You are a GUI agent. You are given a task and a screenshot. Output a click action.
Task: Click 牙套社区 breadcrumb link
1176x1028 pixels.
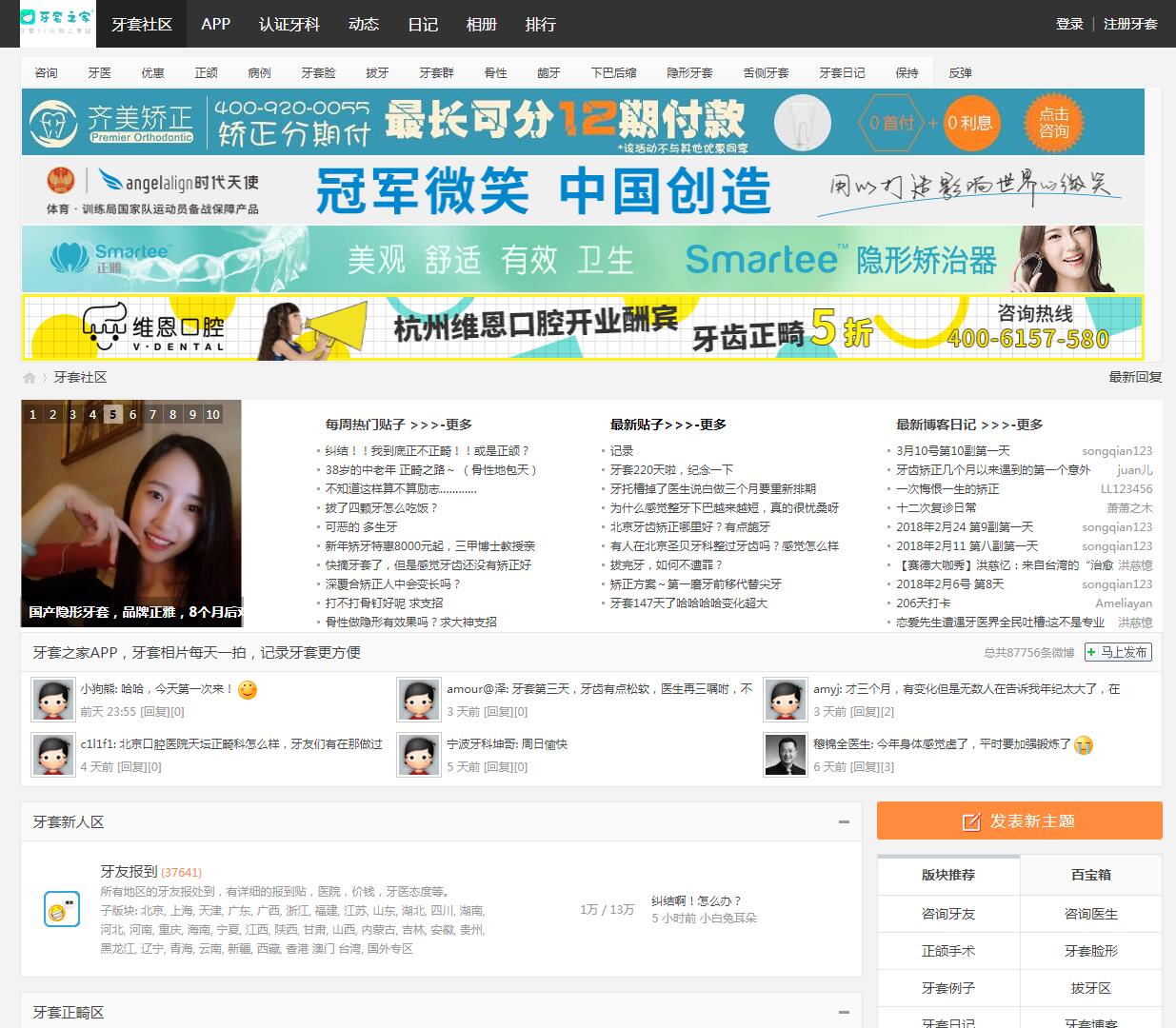[x=80, y=377]
